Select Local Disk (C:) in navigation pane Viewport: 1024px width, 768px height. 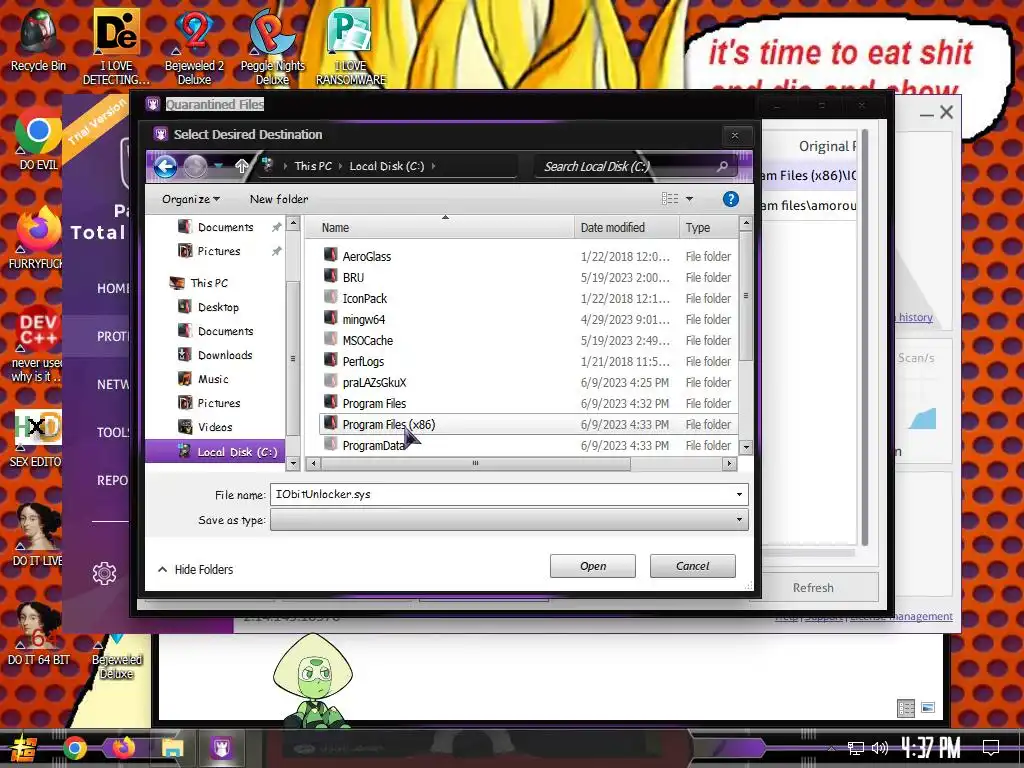[x=215, y=451]
